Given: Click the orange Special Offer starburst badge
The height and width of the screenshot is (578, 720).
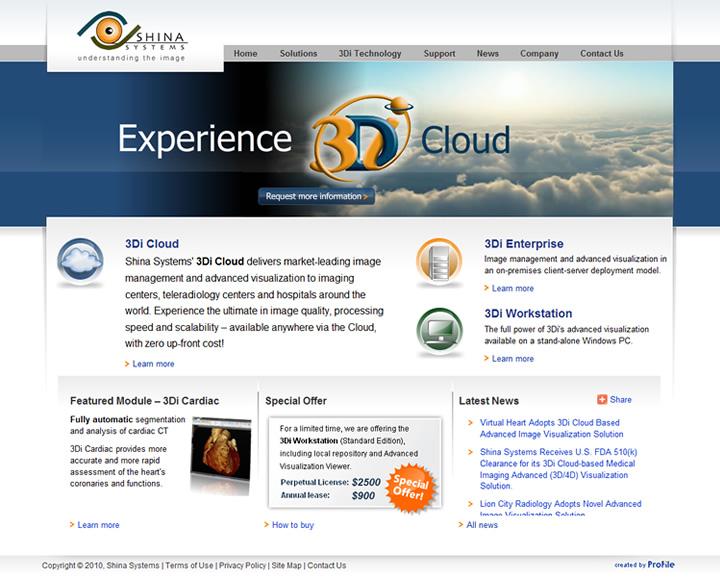Looking at the screenshot, I should click(x=409, y=487).
